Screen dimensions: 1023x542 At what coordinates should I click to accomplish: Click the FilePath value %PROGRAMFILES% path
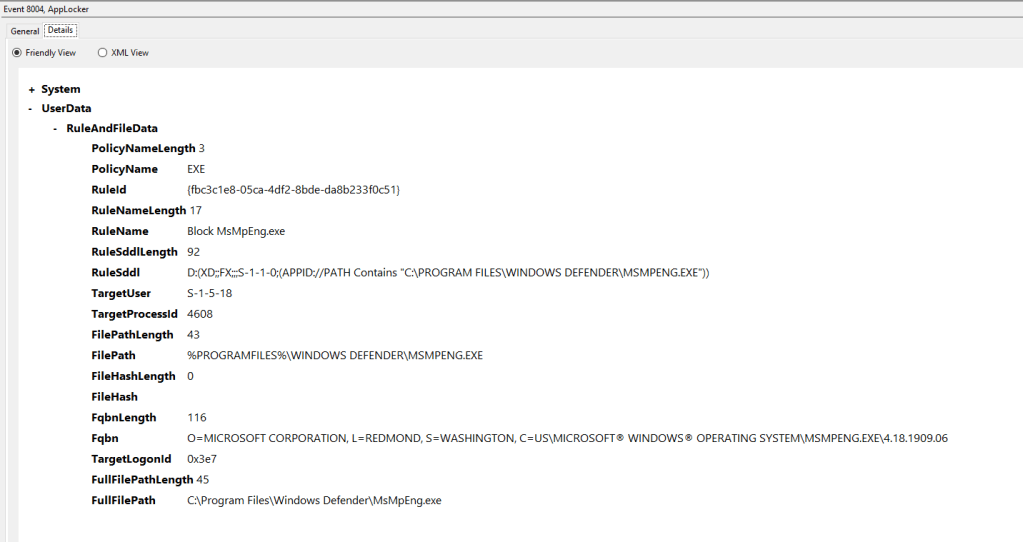(x=335, y=355)
